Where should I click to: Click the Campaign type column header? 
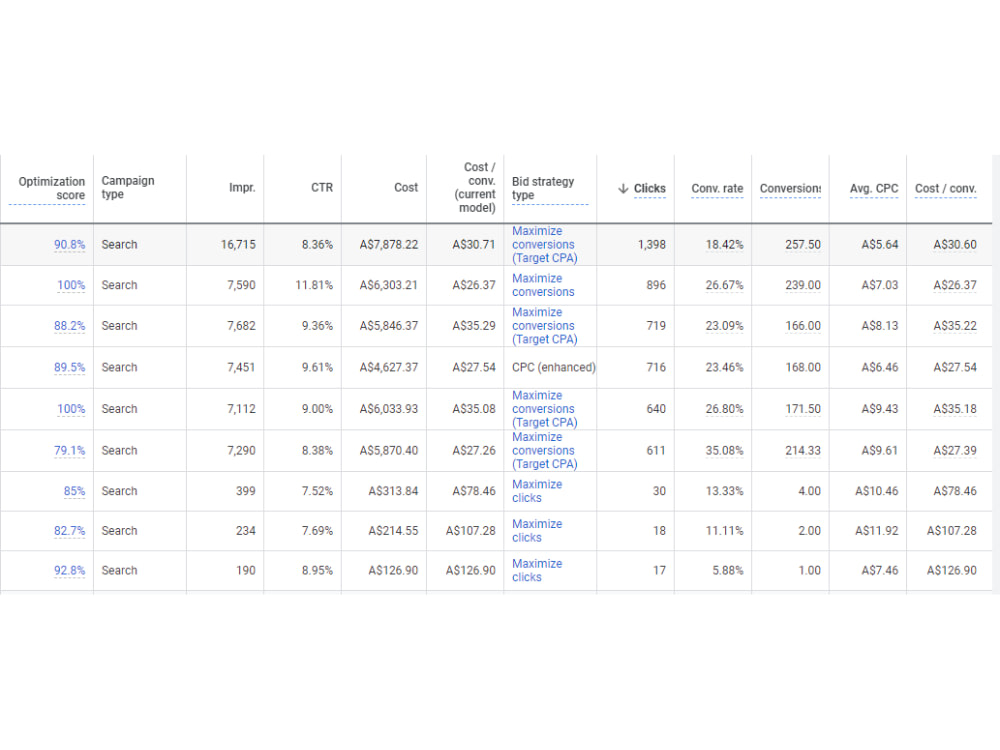(x=128, y=187)
